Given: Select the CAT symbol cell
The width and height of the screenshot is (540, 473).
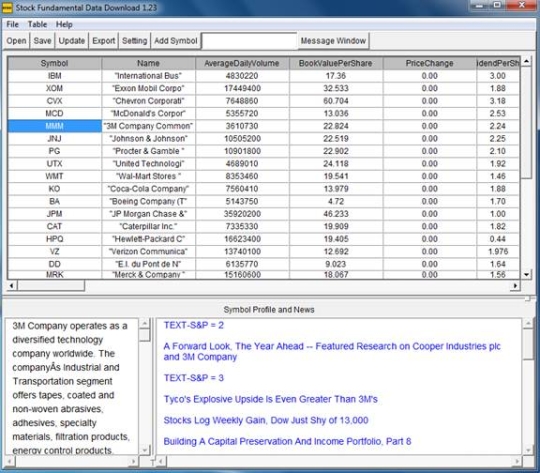Looking at the screenshot, I should click(x=54, y=226).
